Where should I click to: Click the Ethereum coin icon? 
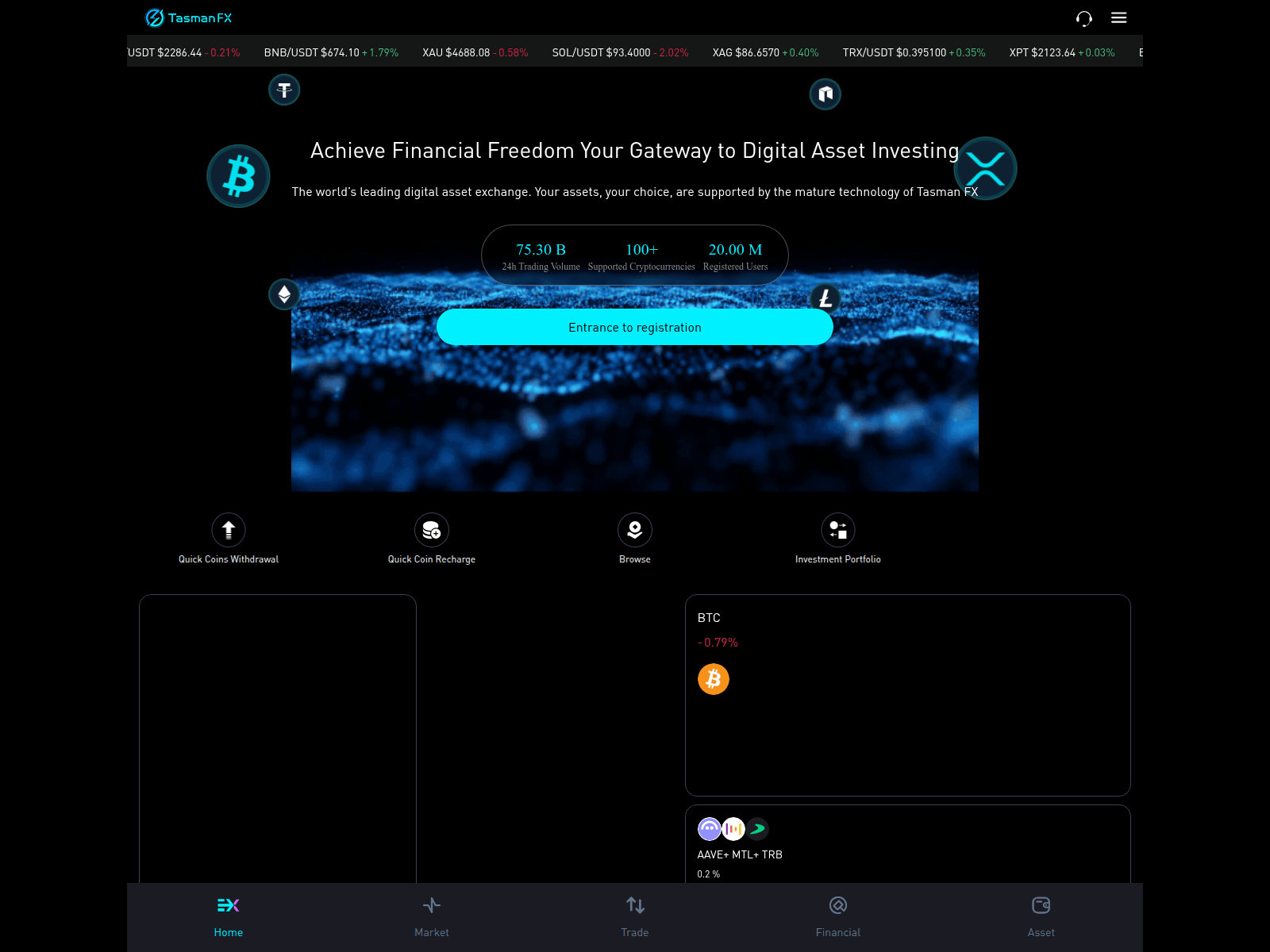(x=284, y=294)
